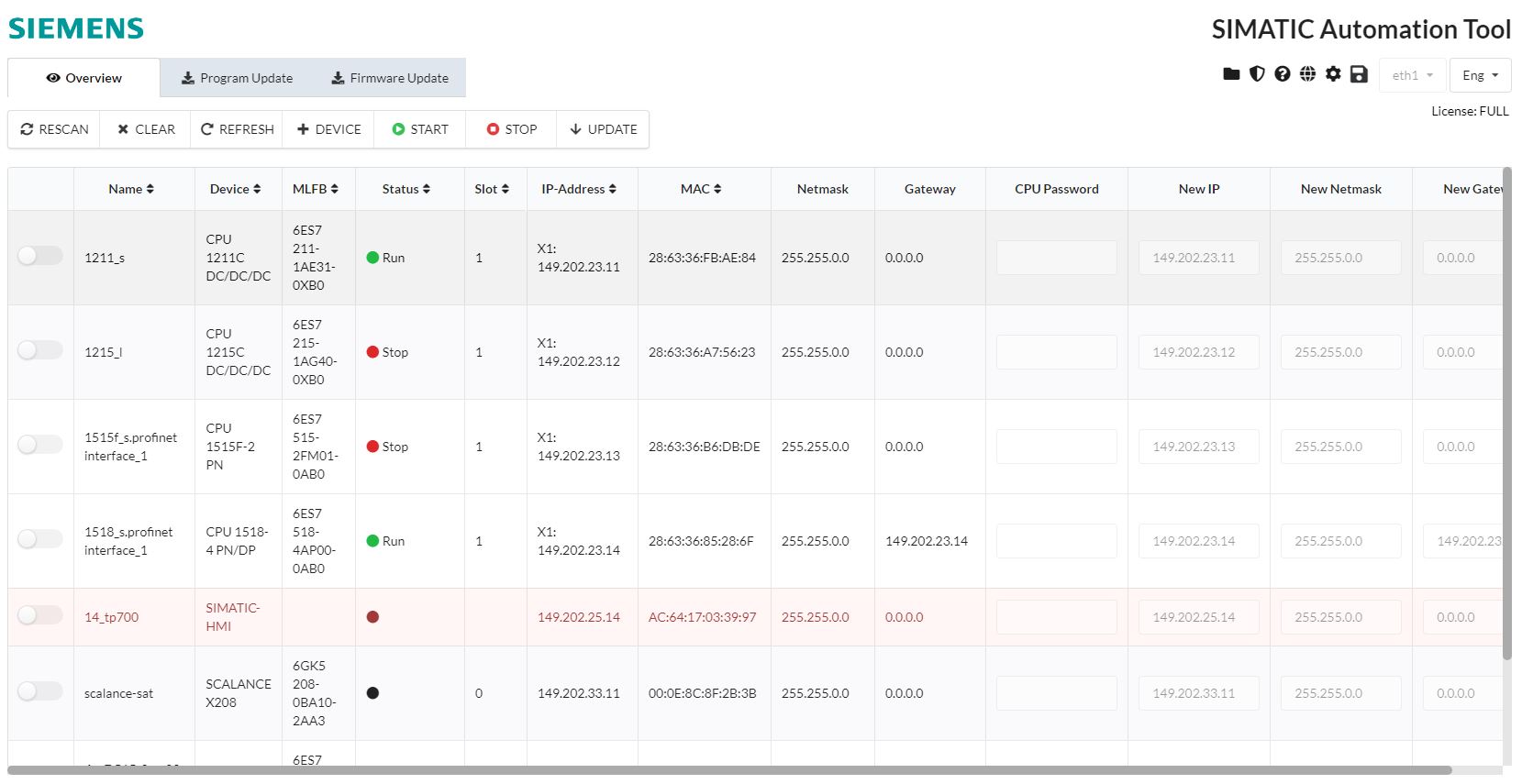Viewport: 1522px width, 784px height.
Task: Click the floppy disk save icon
Action: 1359,74
